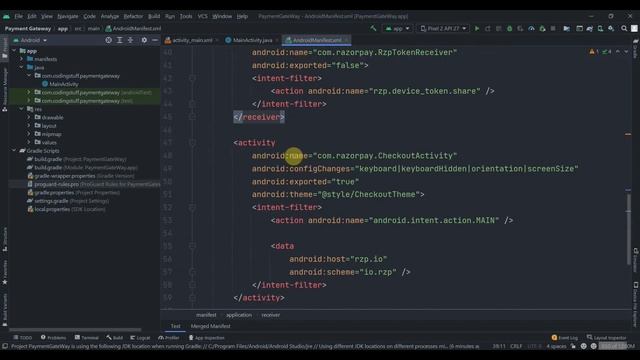Viewport: 640px width, 360px height.
Task: Click Select Opened File target icon in Project panel
Action: click(109, 40)
